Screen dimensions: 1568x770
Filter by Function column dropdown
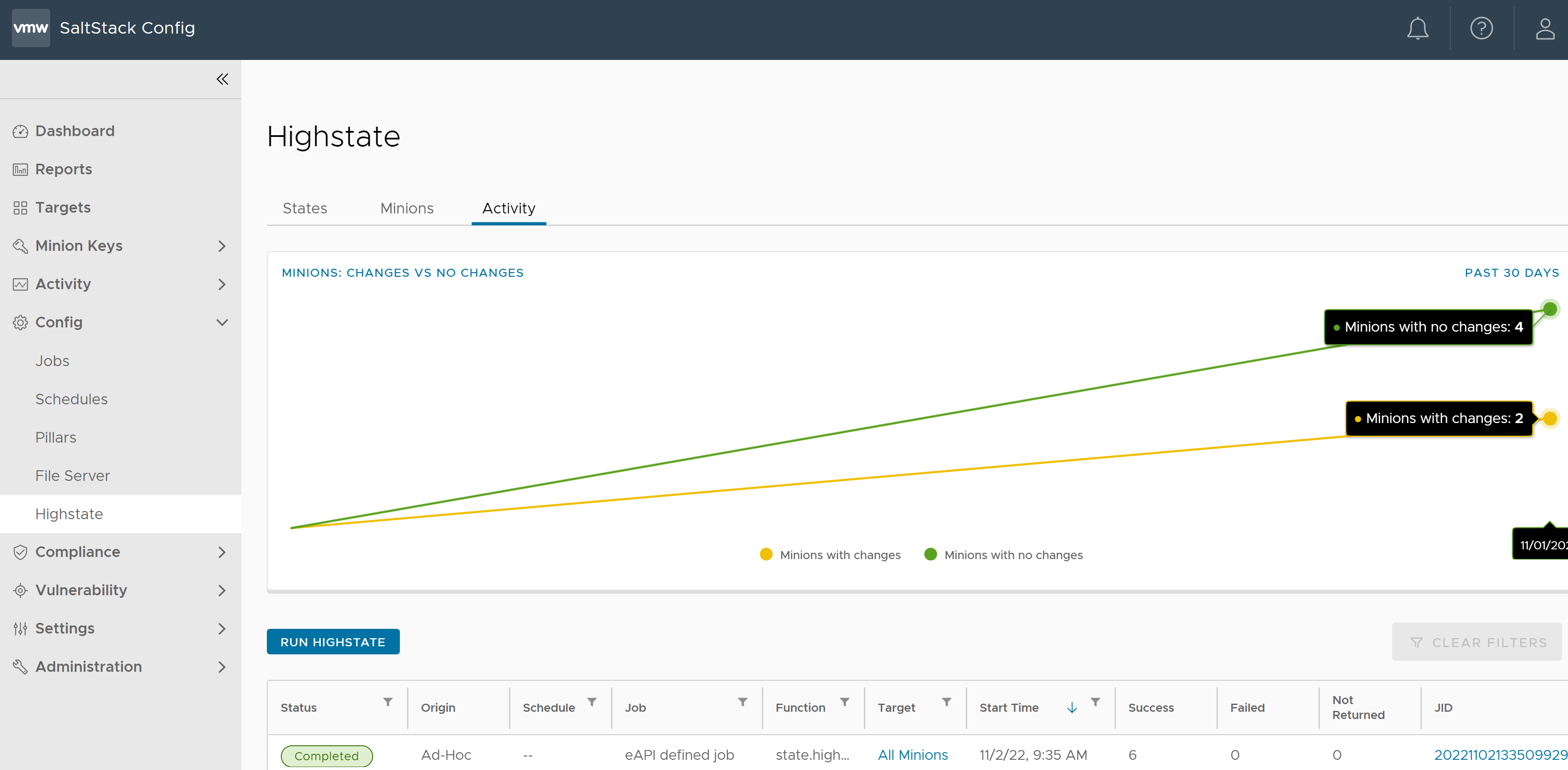pyautogui.click(x=846, y=703)
